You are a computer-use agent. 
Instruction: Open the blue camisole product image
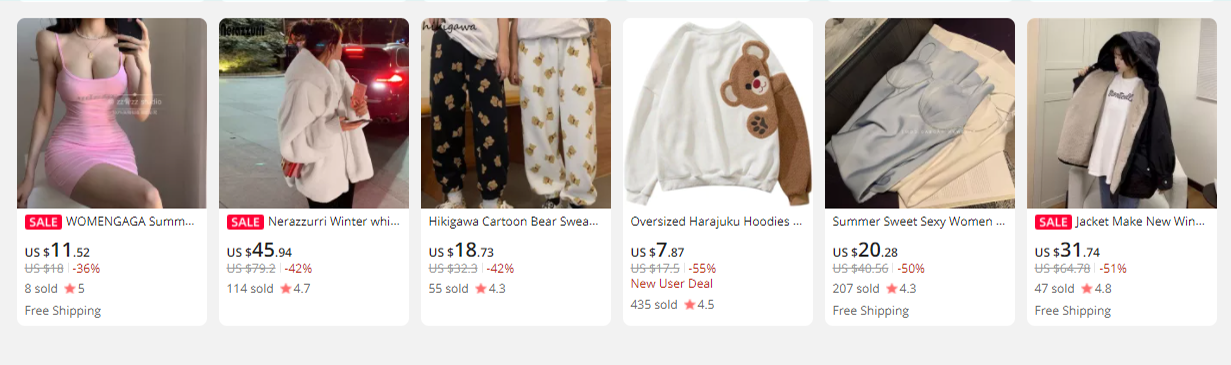(x=920, y=113)
